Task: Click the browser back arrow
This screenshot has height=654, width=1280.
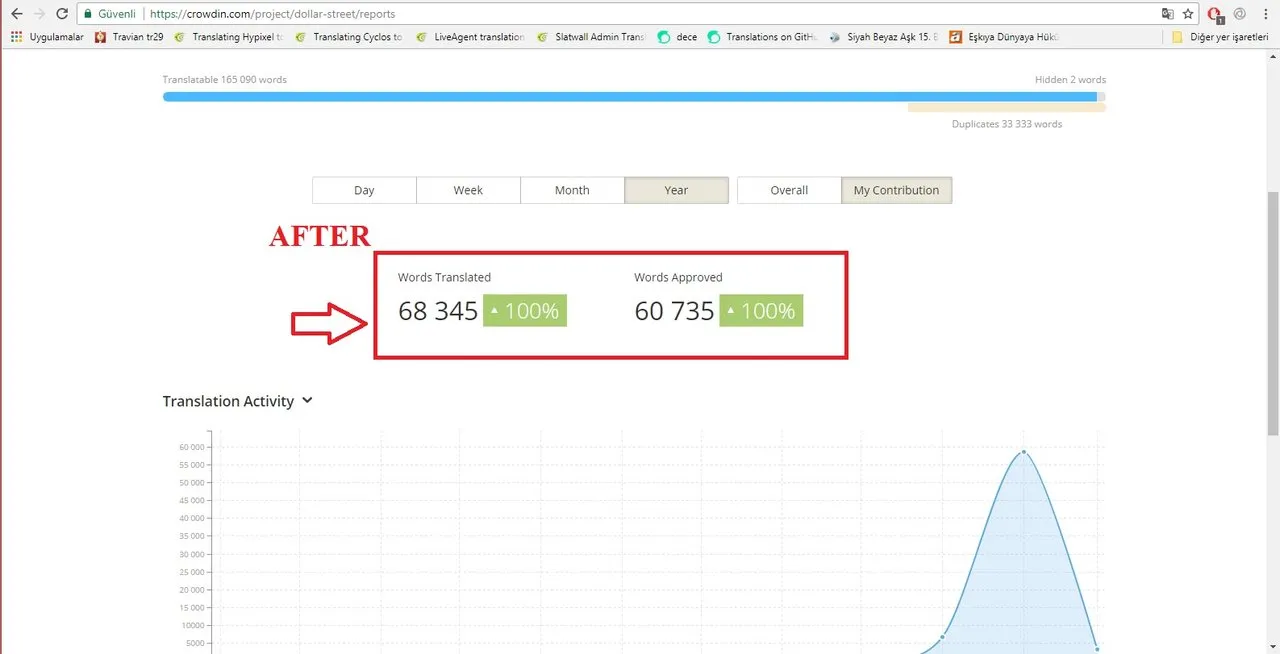Action: tap(16, 14)
